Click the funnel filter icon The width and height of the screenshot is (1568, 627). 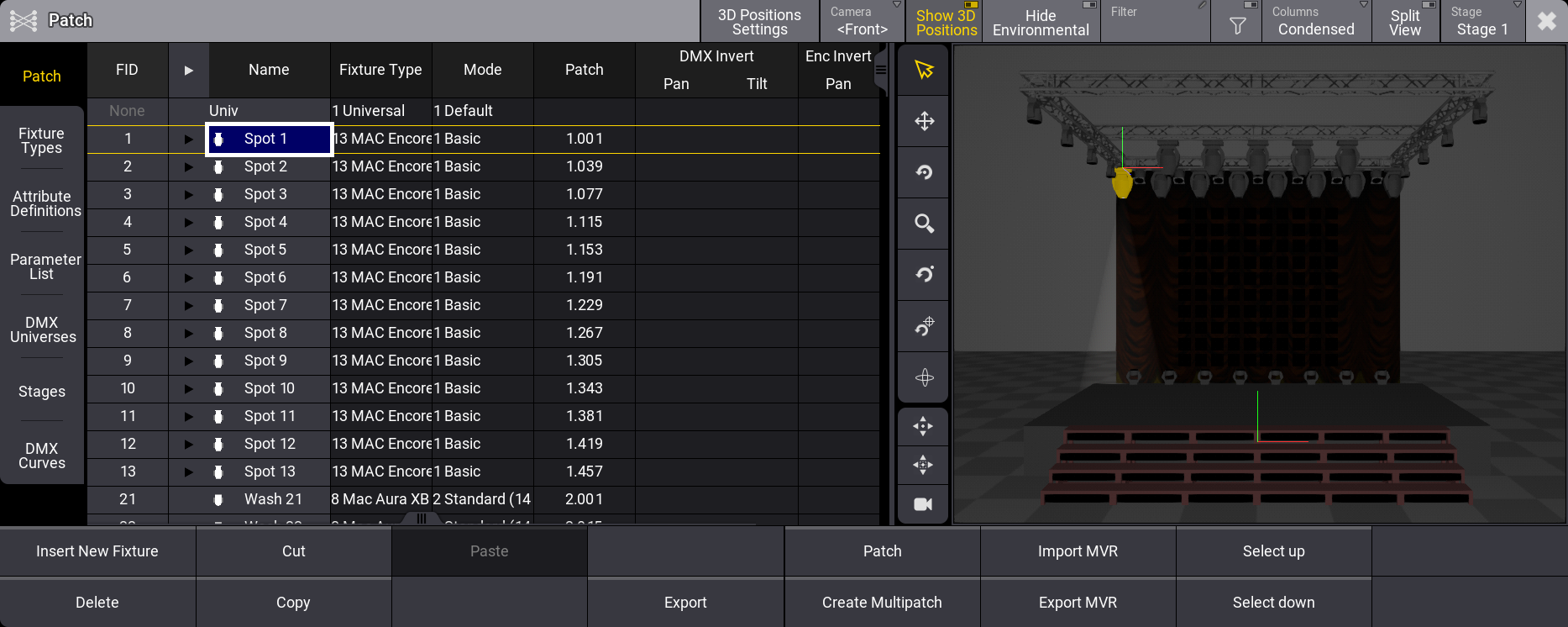click(x=1236, y=26)
